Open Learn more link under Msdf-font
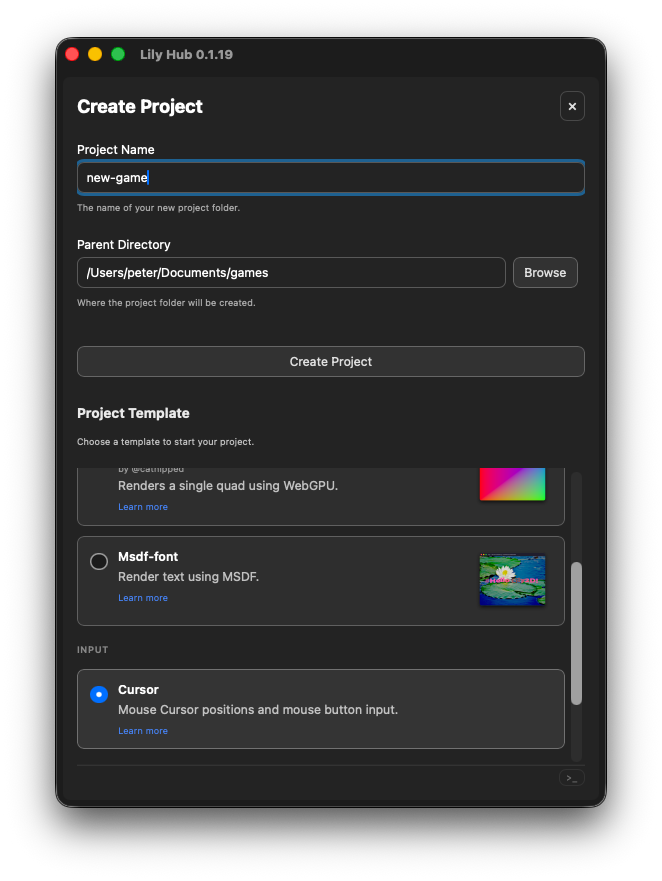662x881 pixels. coord(143,598)
